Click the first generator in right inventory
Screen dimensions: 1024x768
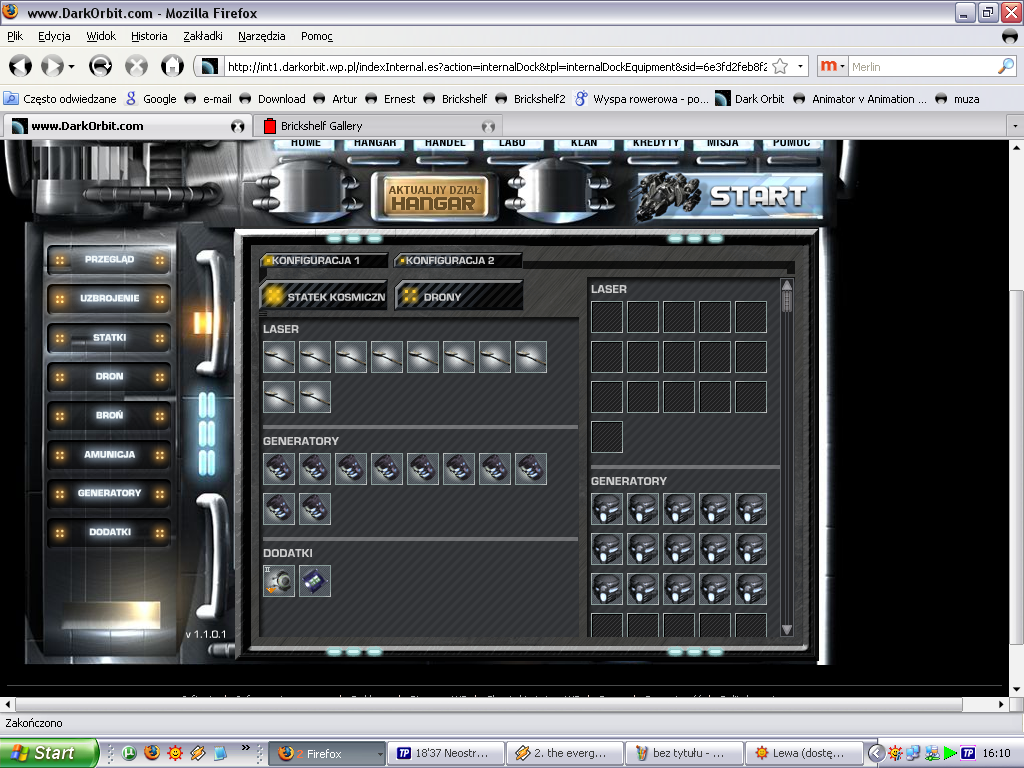(607, 509)
